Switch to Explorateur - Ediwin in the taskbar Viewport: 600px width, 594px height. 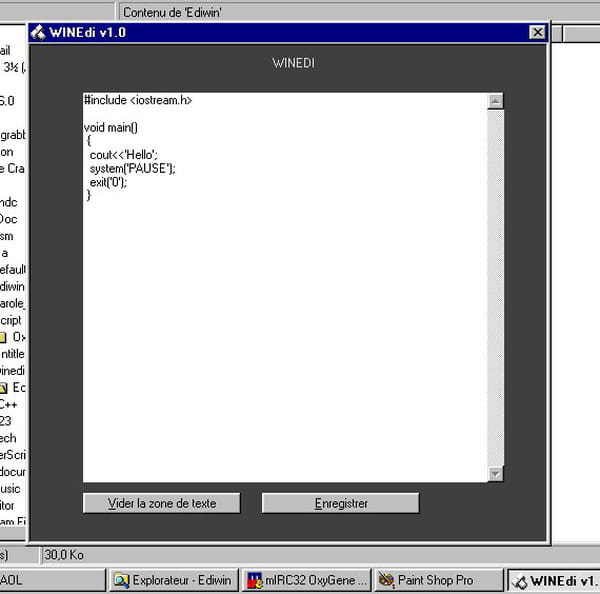174,580
